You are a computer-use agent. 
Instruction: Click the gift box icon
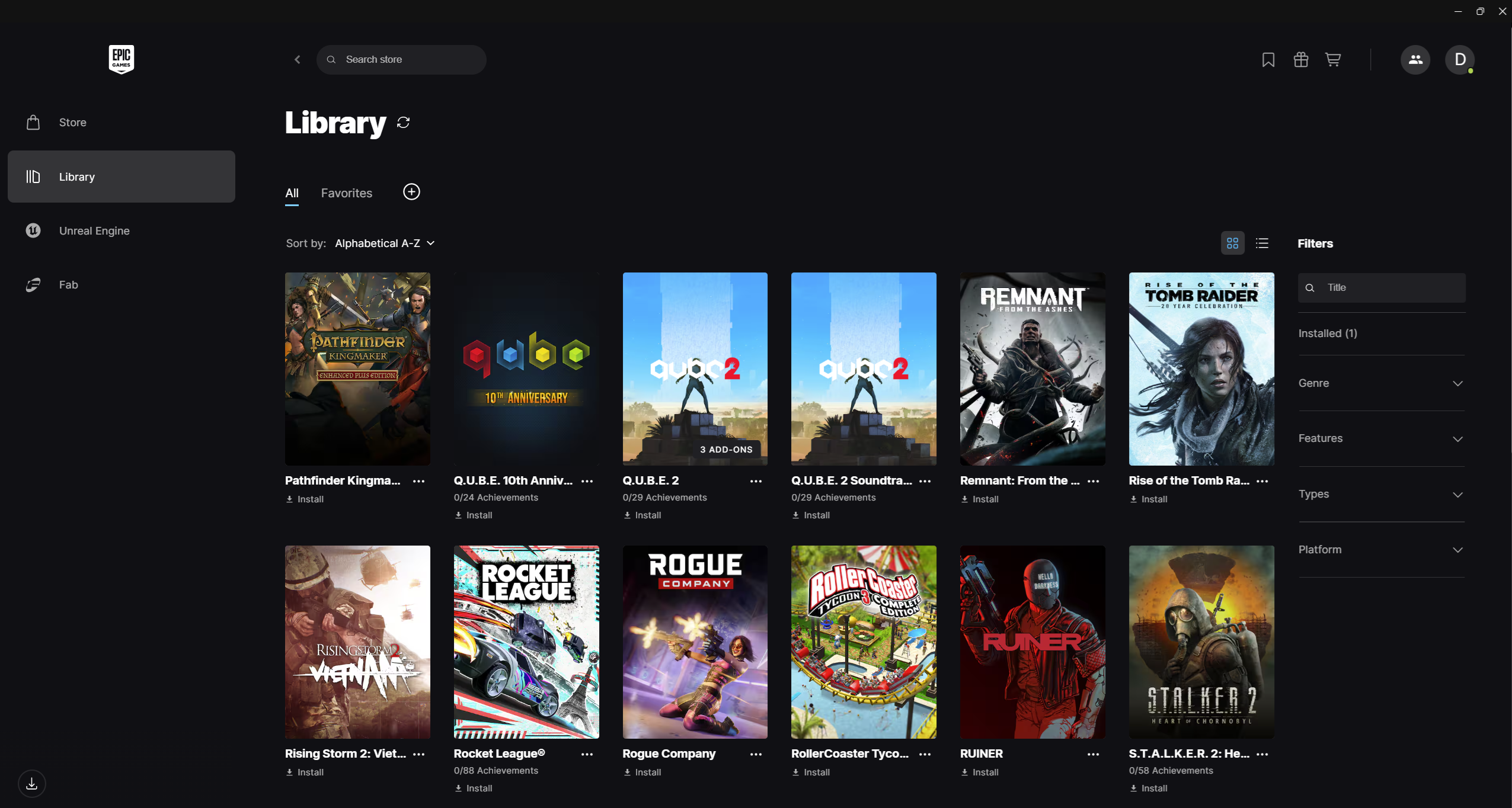[1300, 60]
